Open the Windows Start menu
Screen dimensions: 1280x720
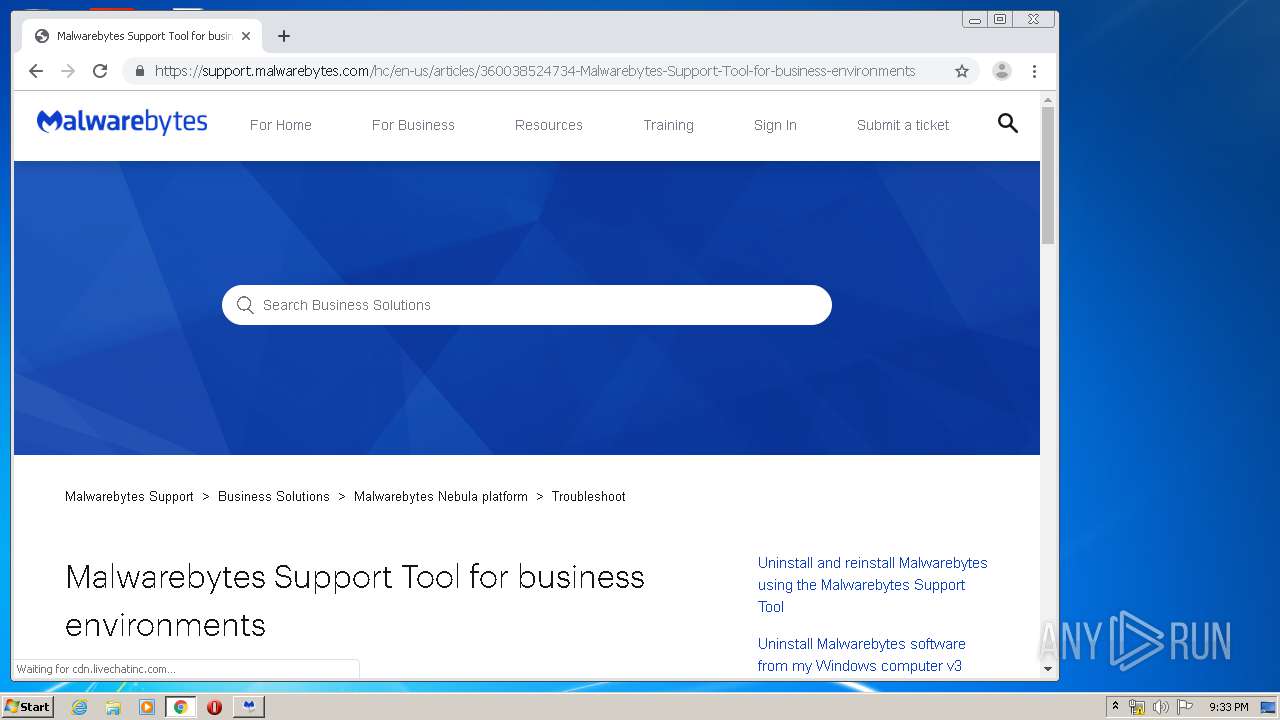[x=27, y=707]
